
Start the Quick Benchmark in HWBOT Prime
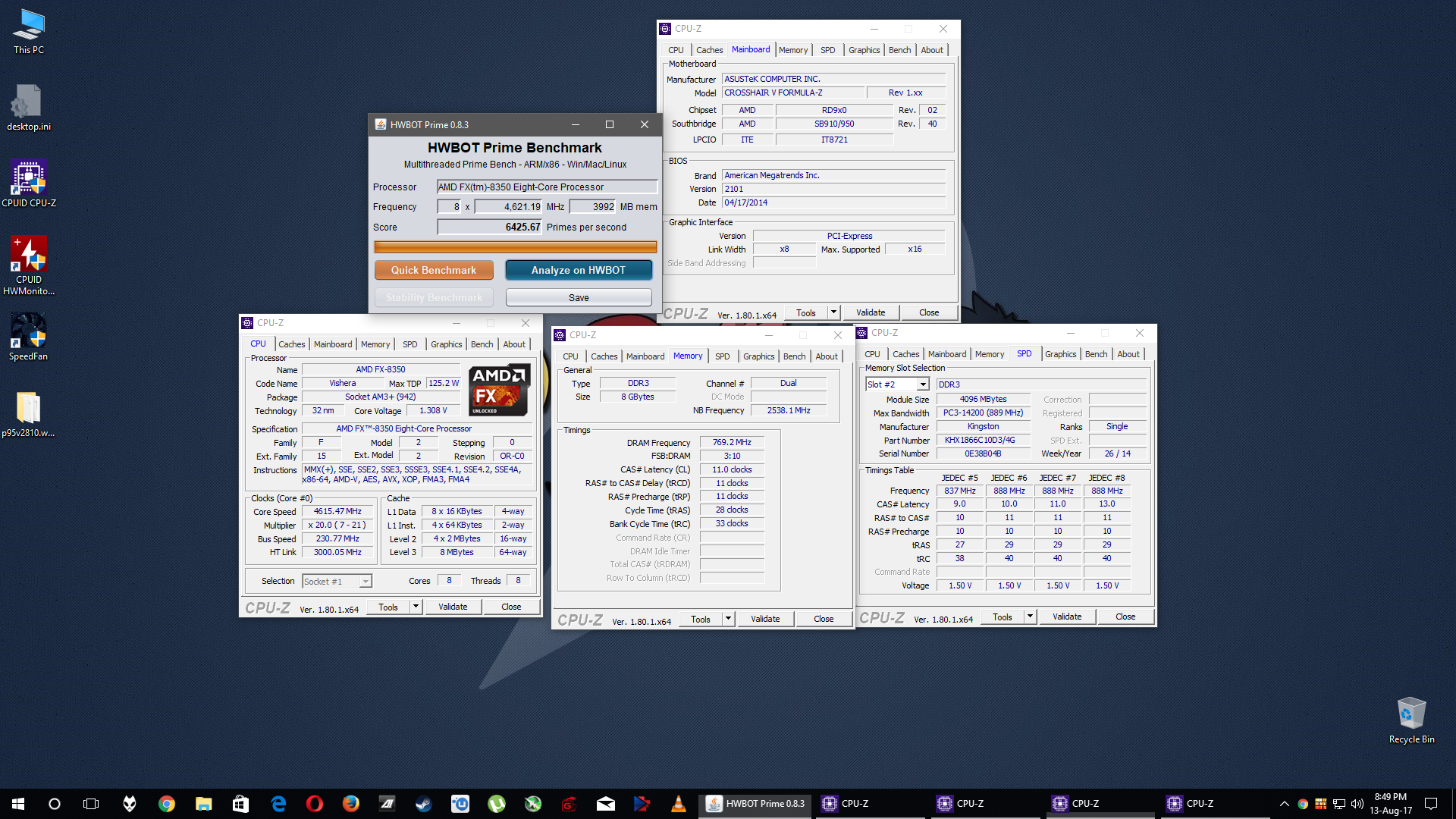point(434,270)
